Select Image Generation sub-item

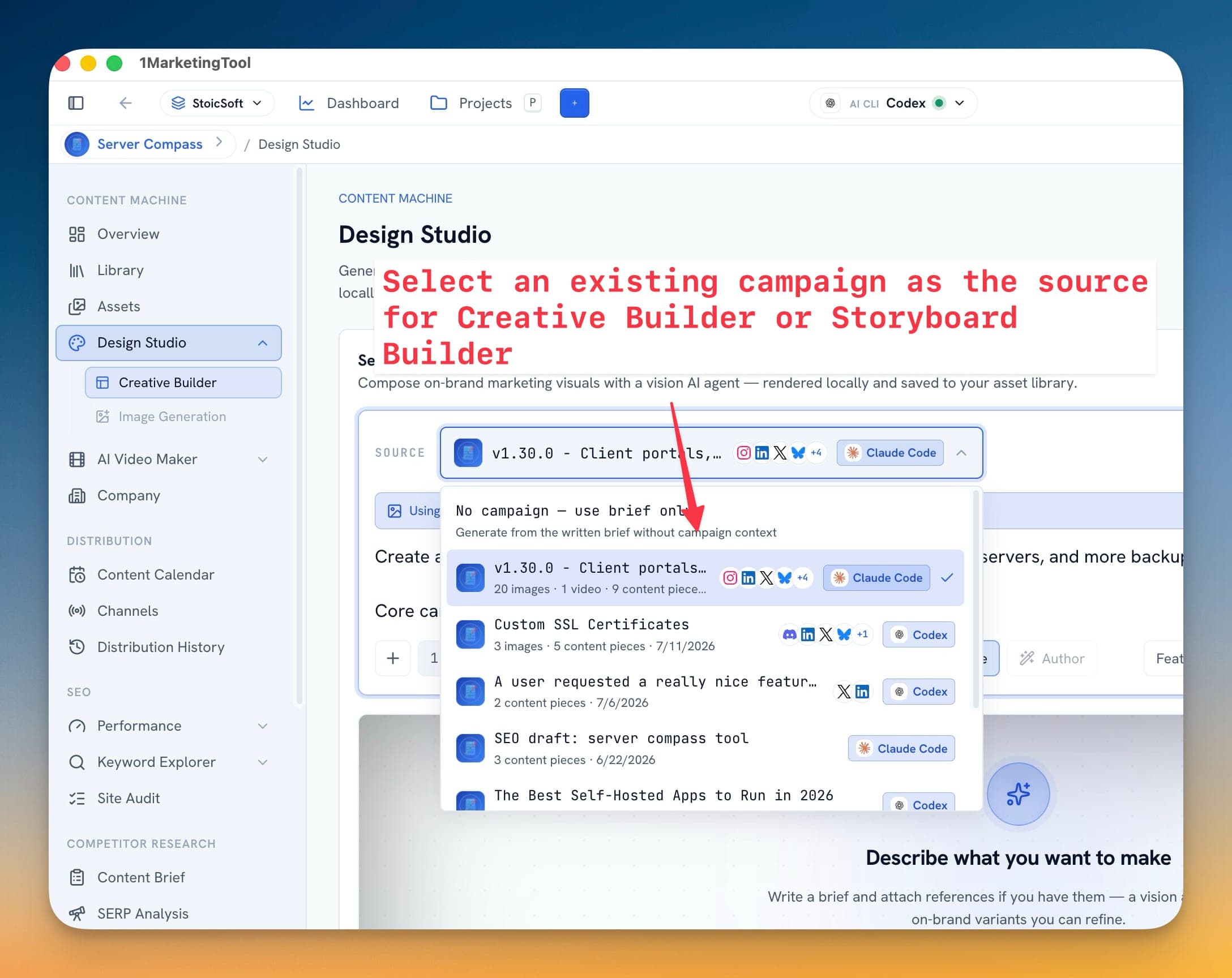[183, 417]
